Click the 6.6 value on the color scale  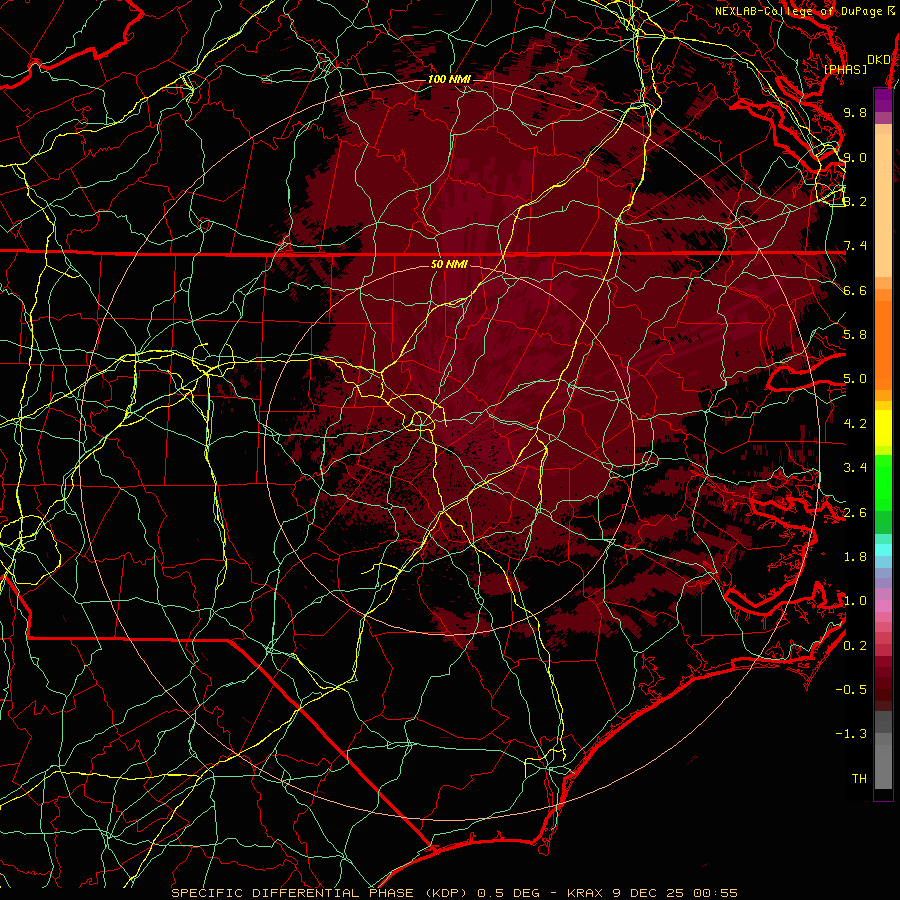[855, 290]
